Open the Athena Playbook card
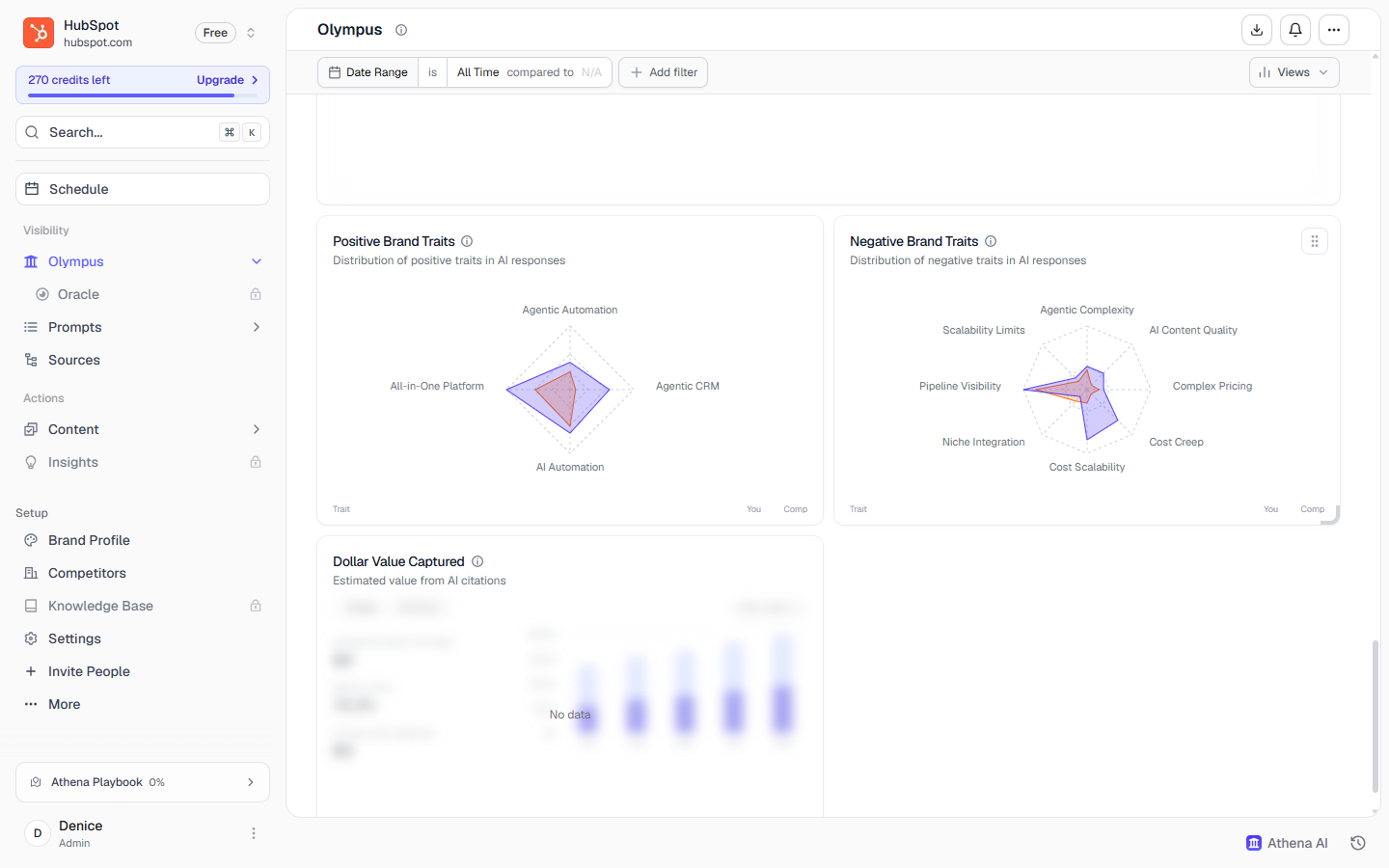Image resolution: width=1389 pixels, height=868 pixels. coord(143,782)
